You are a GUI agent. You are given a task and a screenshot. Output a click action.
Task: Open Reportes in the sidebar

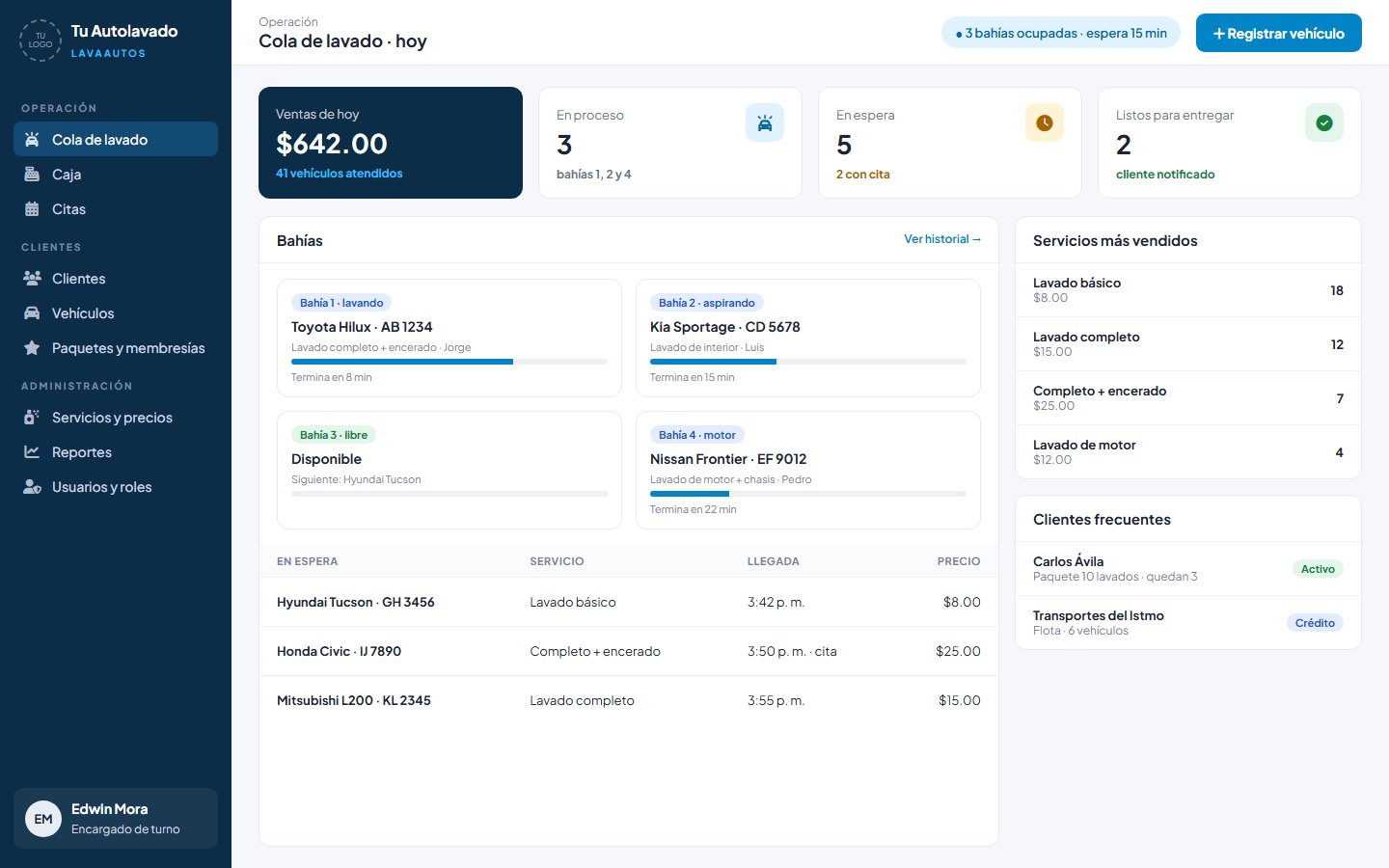(x=116, y=451)
